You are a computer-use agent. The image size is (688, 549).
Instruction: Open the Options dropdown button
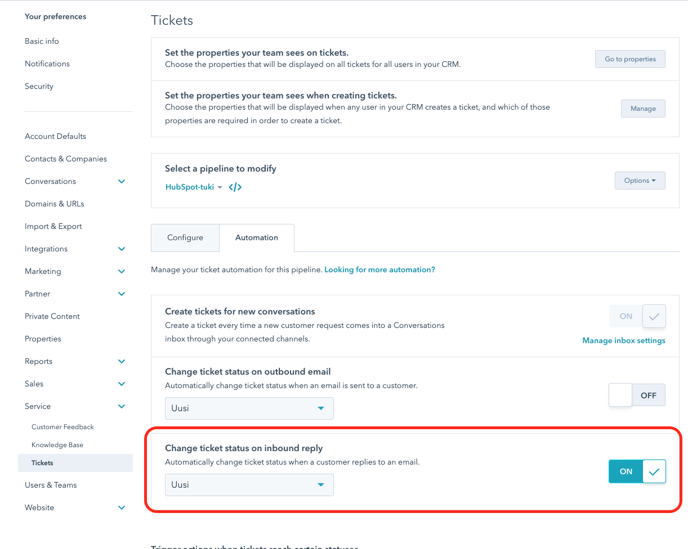point(640,180)
